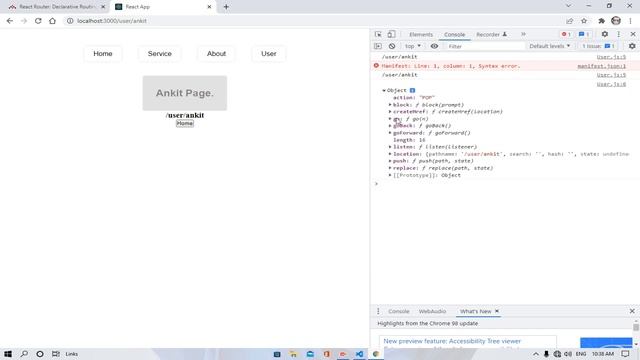The height and width of the screenshot is (360, 640).
Task: Close the What's New tab
Action: point(497,311)
